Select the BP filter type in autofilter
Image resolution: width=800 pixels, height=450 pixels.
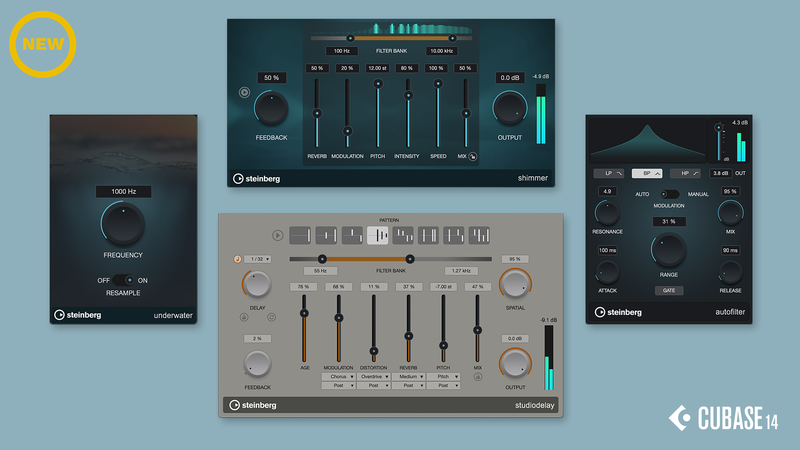(647, 173)
